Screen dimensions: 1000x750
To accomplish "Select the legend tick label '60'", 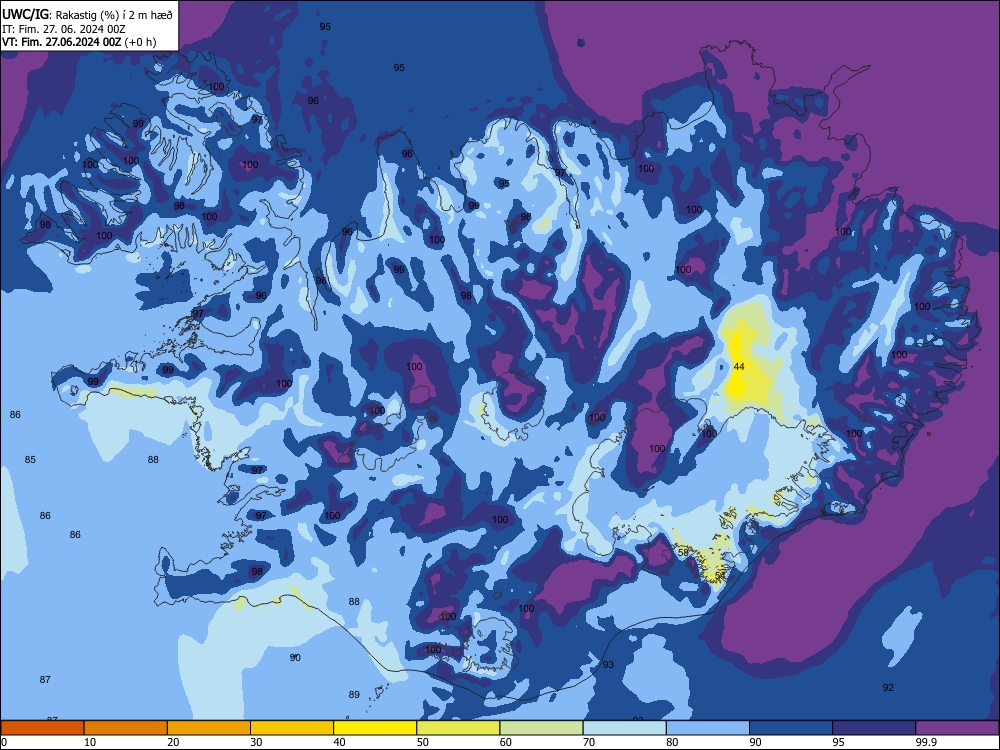I will pos(506,742).
